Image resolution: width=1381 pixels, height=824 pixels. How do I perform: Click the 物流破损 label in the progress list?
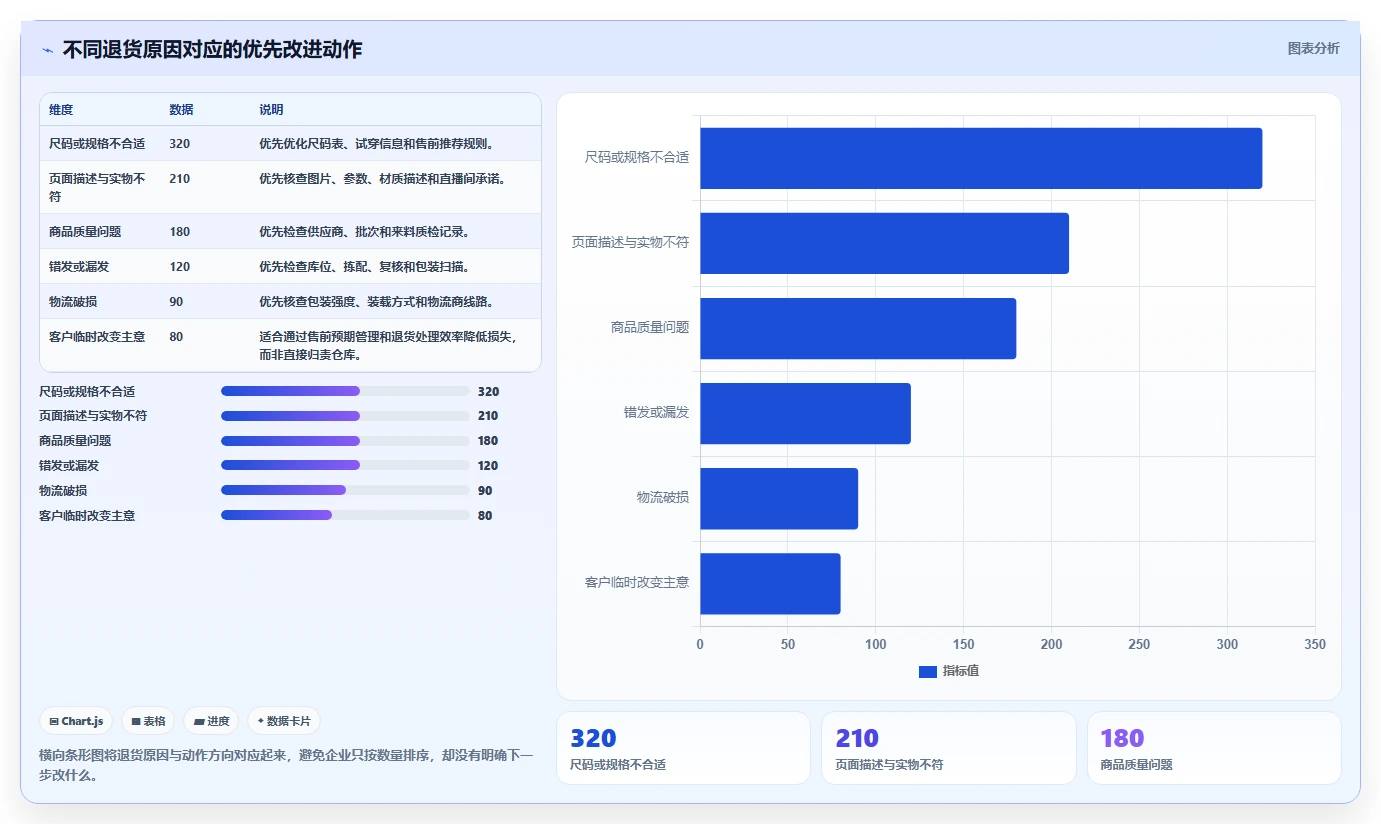(63, 490)
